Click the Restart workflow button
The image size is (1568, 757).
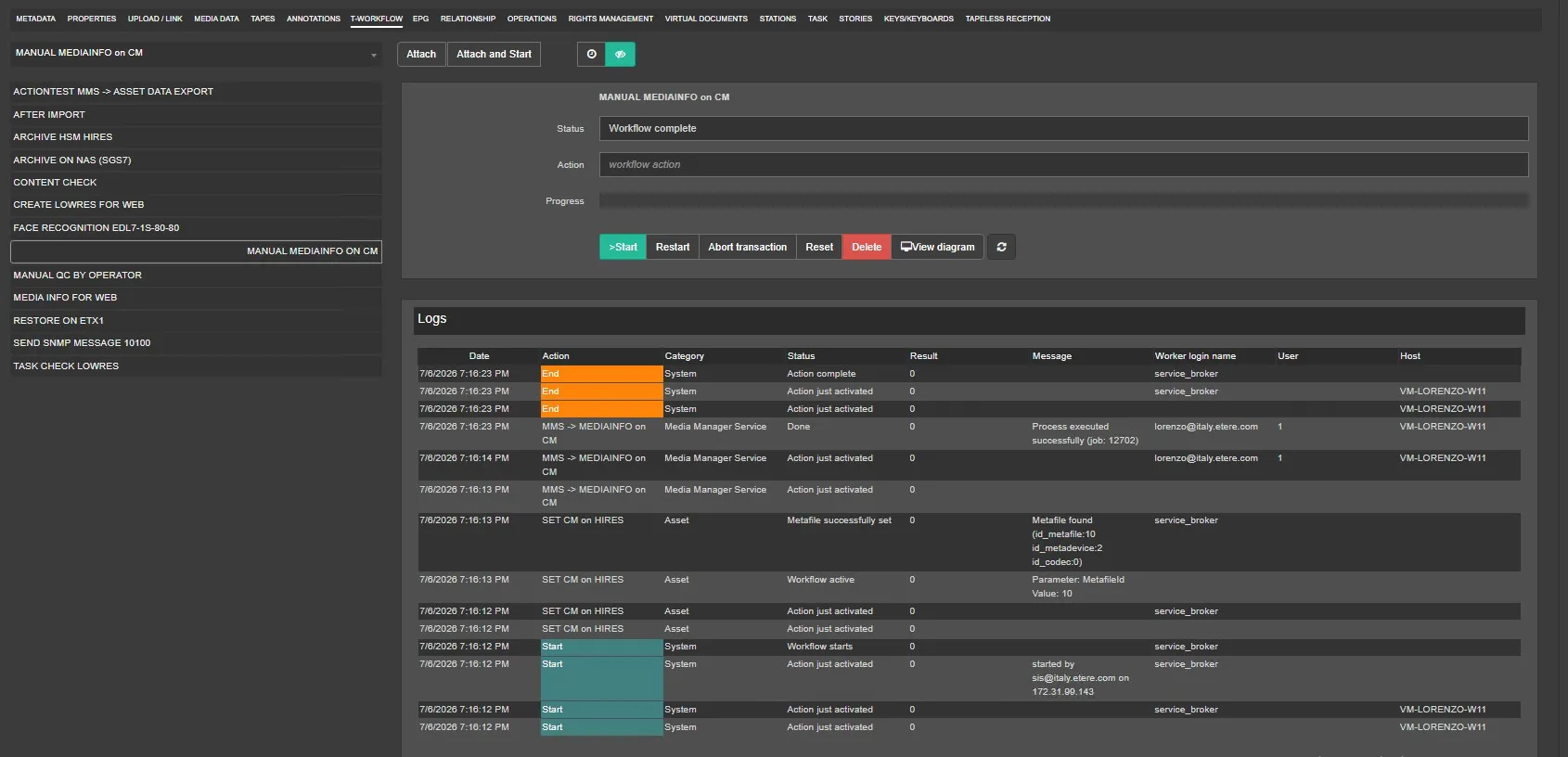click(672, 247)
